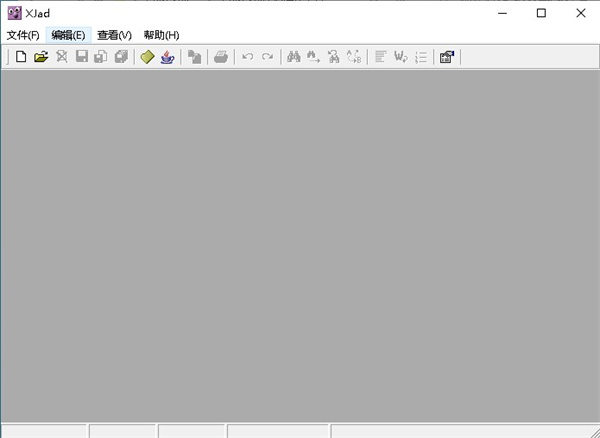The image size is (600, 438).
Task: Click the Save All stacked disks icon
Action: (121, 57)
